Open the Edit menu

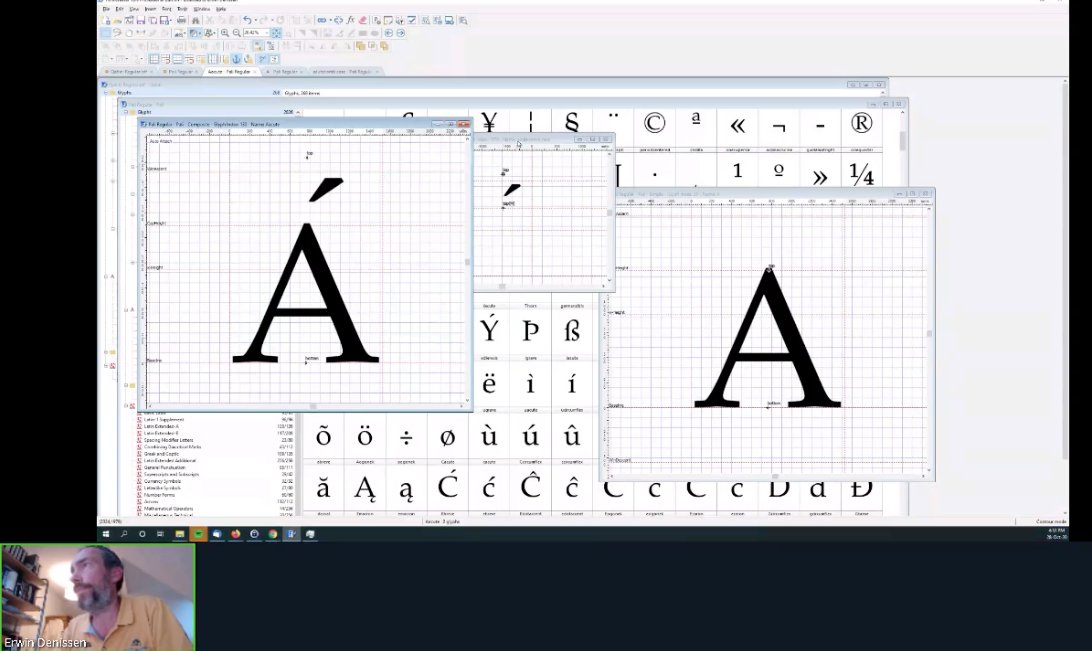[120, 9]
